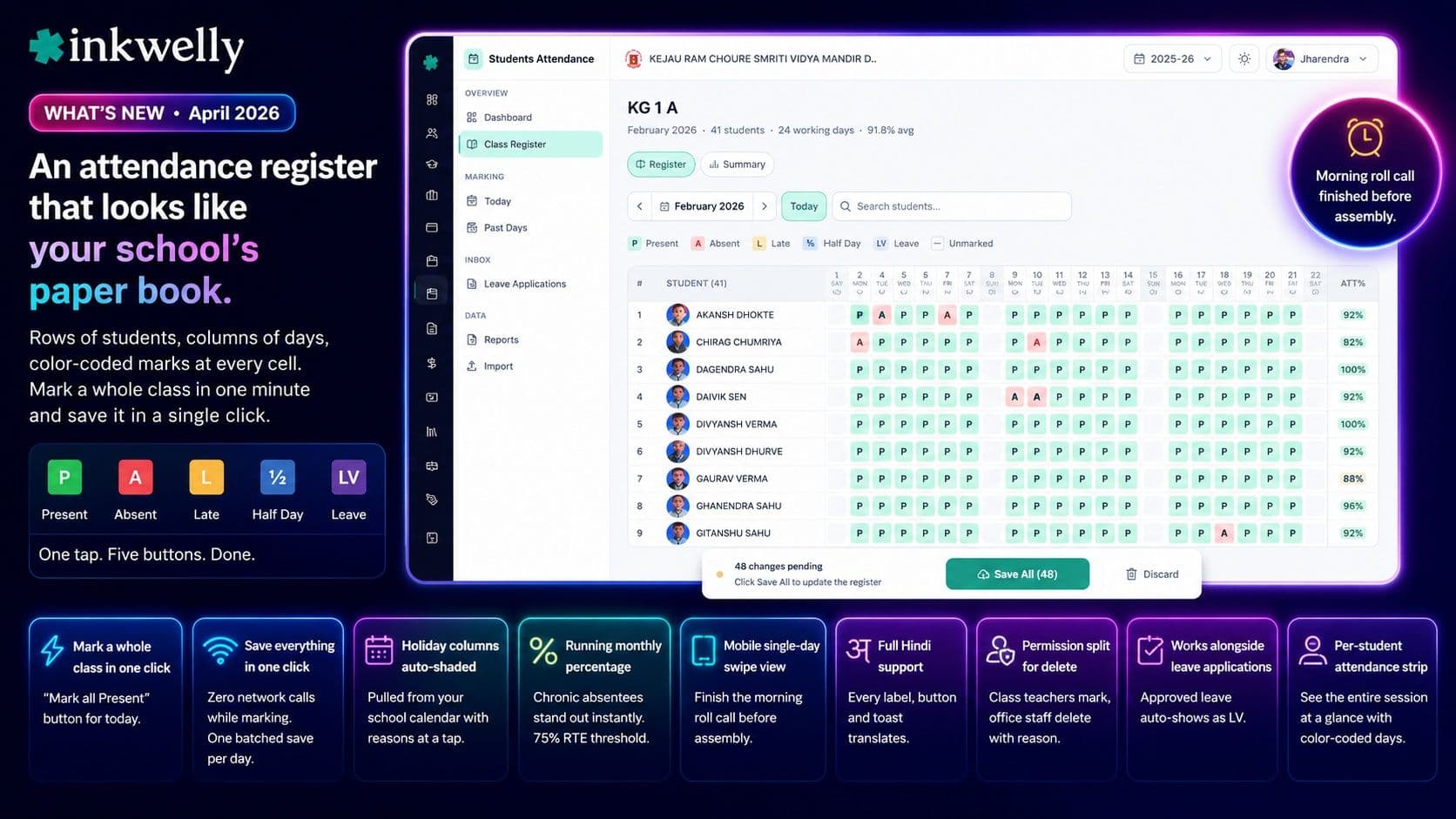This screenshot has width=1456, height=819.
Task: Toggle Chirag Chumriya's Absent mark on day 10
Action: pyautogui.click(x=1036, y=342)
